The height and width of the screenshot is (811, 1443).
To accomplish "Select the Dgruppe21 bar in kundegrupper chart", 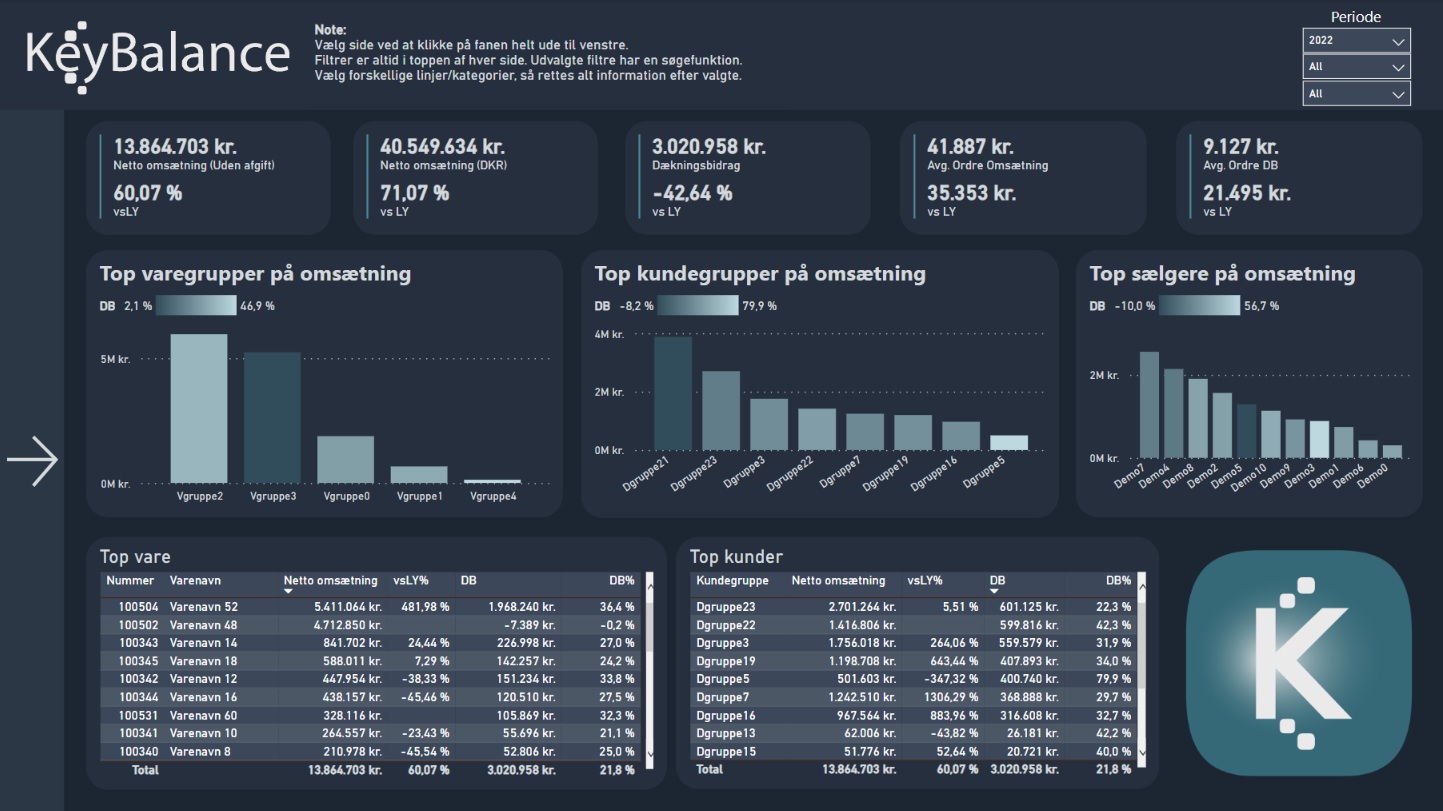I will (673, 393).
